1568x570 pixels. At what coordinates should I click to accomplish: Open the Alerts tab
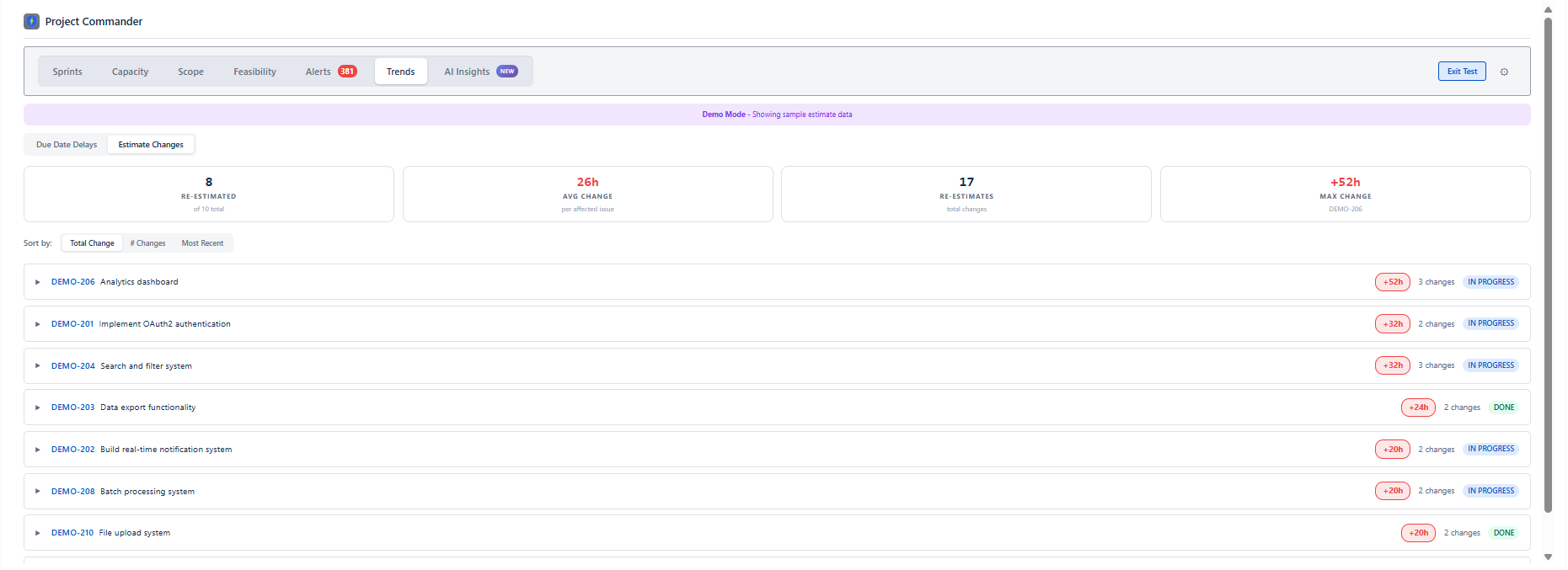330,72
